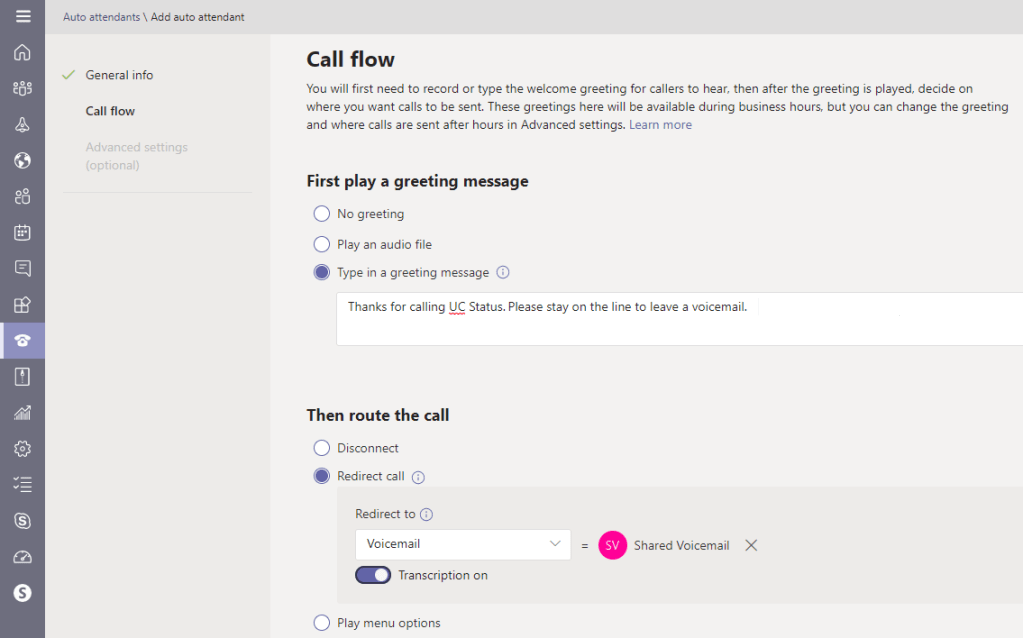Open the Learn more link
This screenshot has height=638, width=1023.
pyautogui.click(x=659, y=125)
